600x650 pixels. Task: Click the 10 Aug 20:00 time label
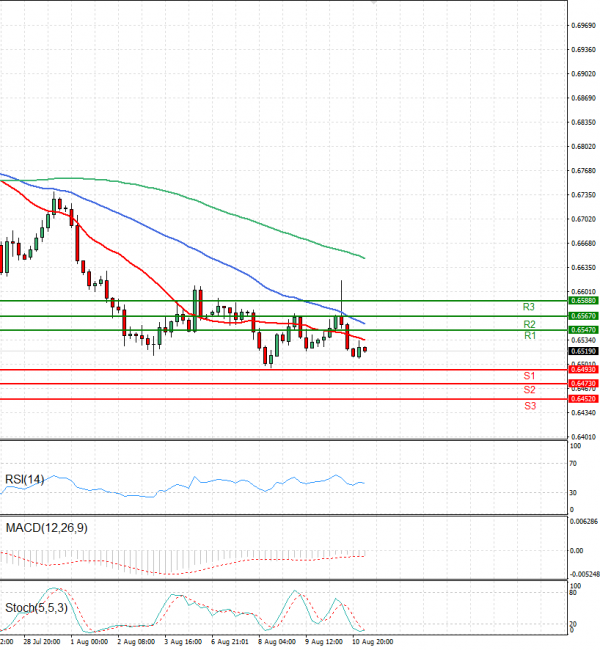tap(373, 642)
